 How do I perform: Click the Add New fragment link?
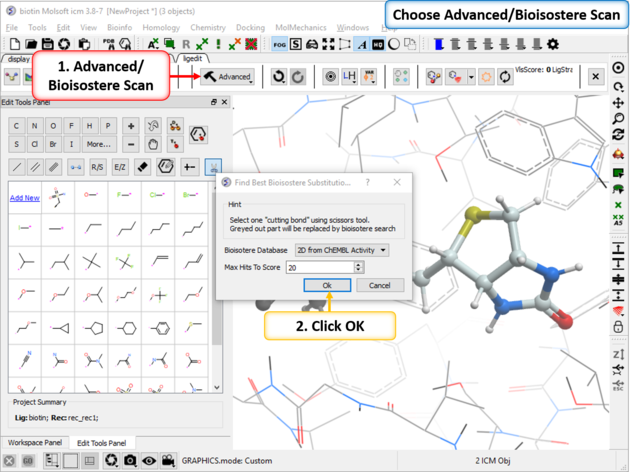pos(24,198)
